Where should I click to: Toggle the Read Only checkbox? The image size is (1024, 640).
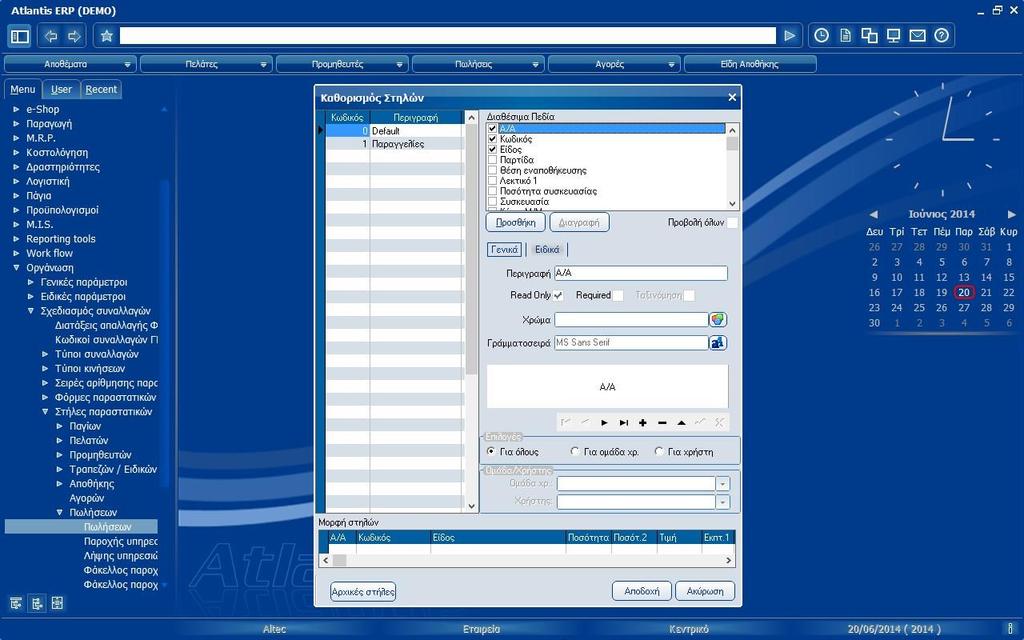[558, 295]
